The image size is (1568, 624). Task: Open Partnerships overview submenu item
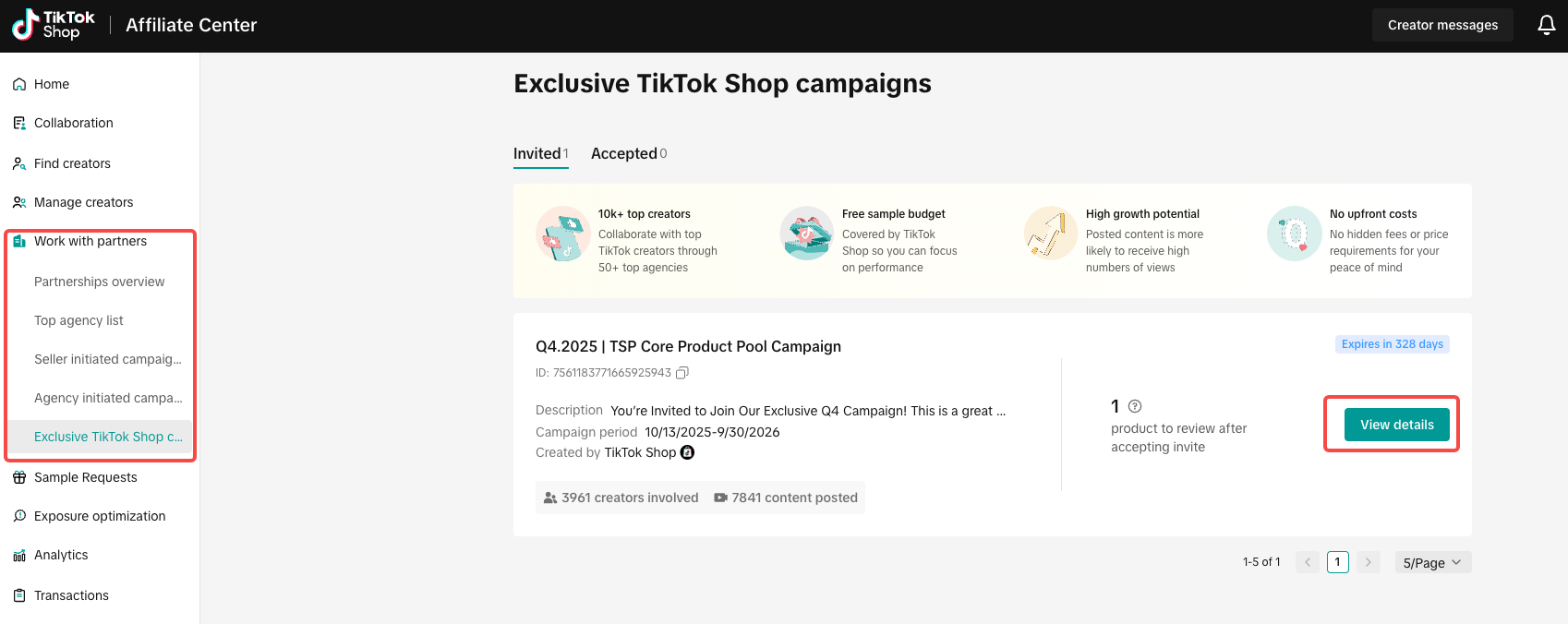(99, 282)
